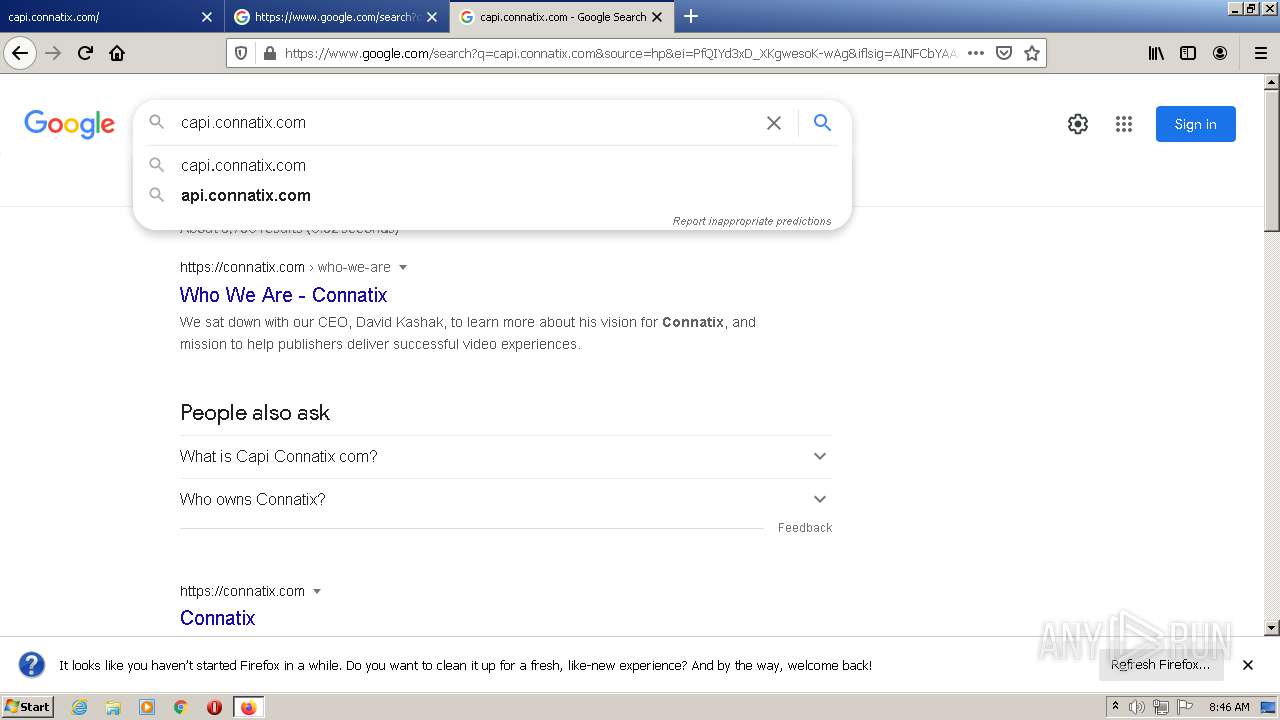Show sidebars icon in toolbar
Screen dimensions: 1280x720
coord(1188,53)
